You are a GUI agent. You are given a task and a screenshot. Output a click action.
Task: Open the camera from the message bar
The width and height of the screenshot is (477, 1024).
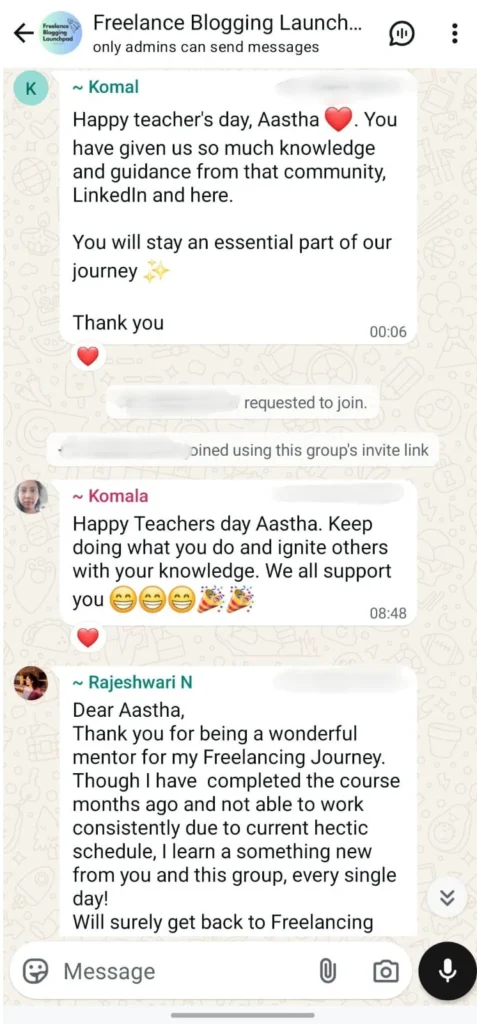pyautogui.click(x=386, y=972)
